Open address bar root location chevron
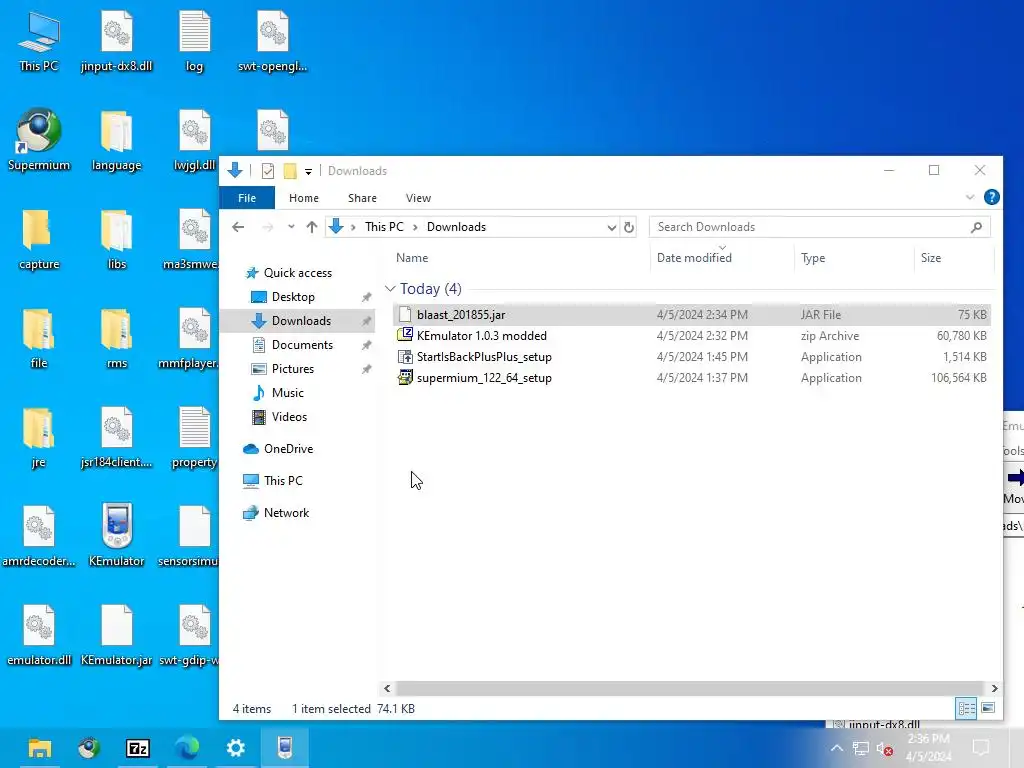1024x768 pixels. [353, 227]
